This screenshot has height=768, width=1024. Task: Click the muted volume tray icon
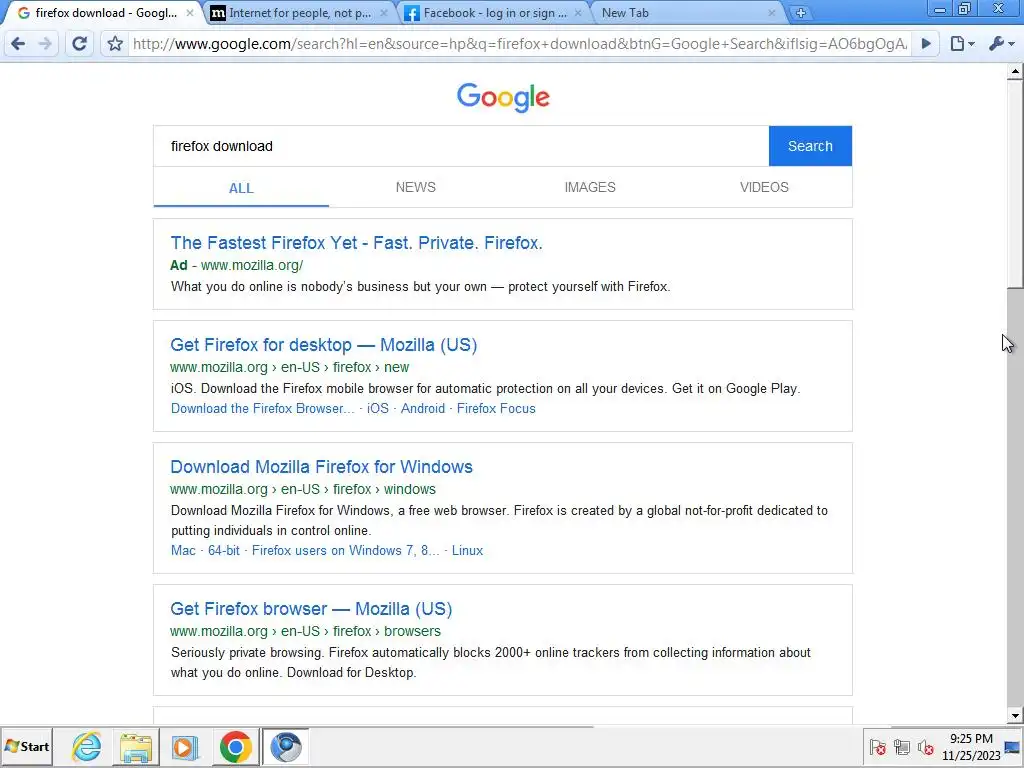(x=925, y=747)
